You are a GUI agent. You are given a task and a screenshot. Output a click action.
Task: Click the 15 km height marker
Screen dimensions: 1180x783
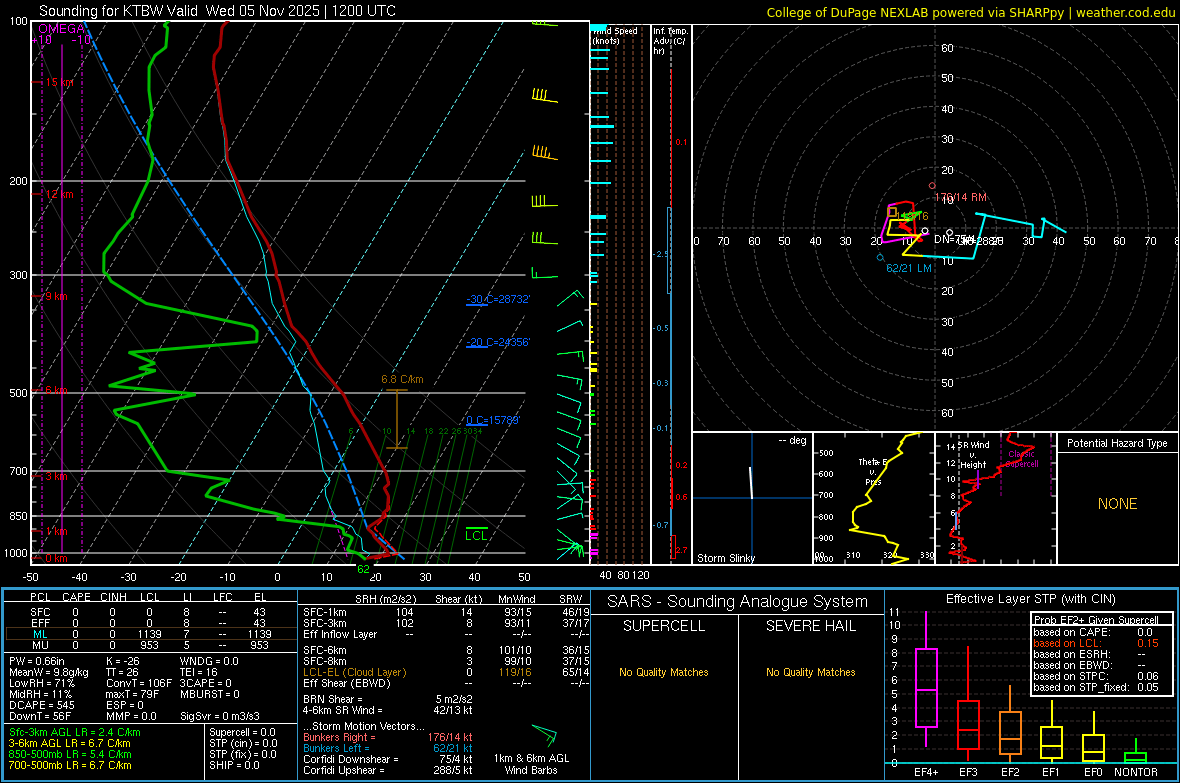pyautogui.click(x=59, y=82)
